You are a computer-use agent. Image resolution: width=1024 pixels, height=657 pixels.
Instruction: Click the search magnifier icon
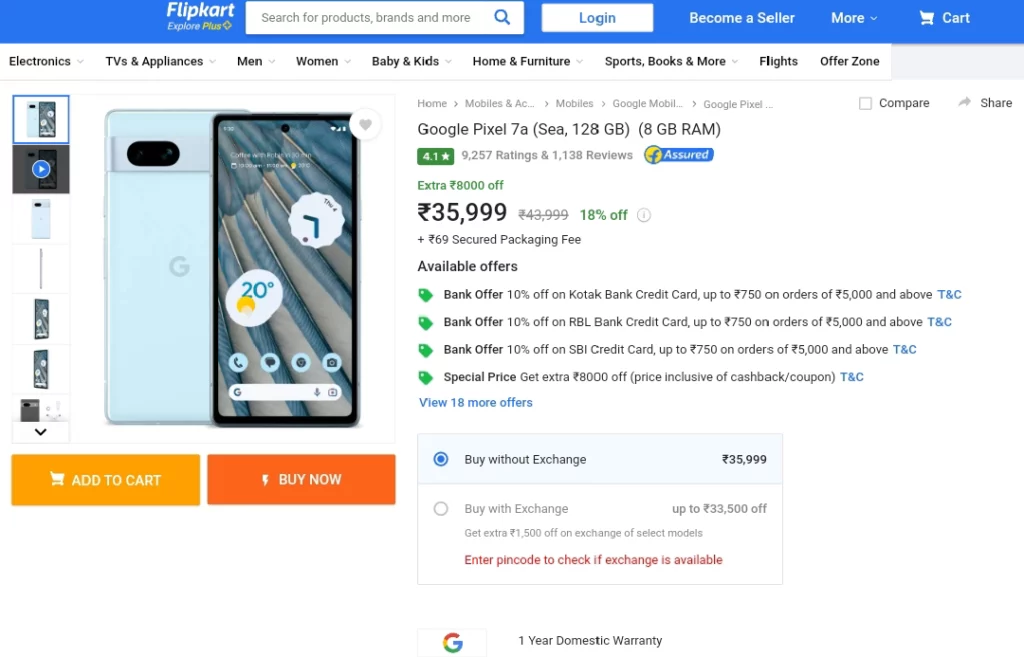tap(502, 17)
